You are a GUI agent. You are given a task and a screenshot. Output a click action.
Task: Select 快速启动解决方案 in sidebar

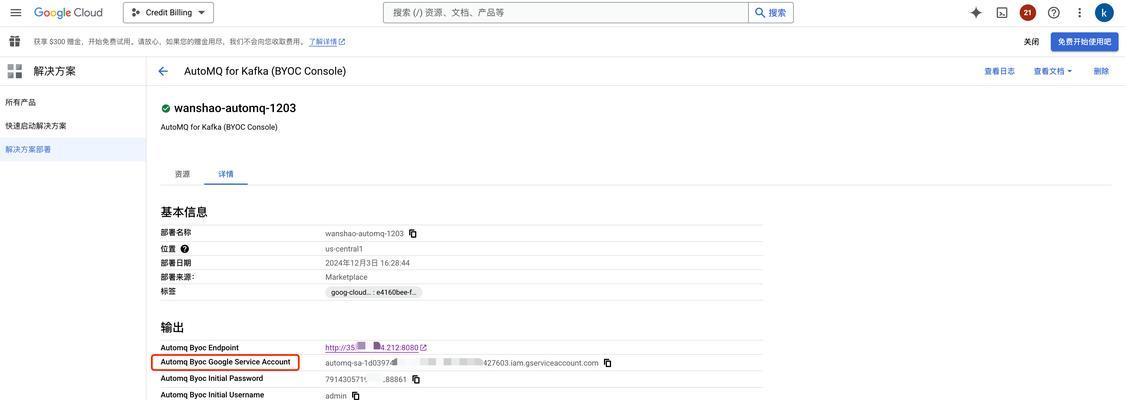click(36, 126)
